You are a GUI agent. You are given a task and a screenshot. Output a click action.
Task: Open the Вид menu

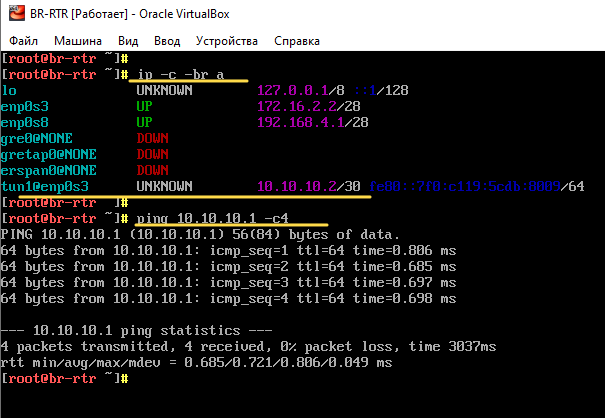128,41
